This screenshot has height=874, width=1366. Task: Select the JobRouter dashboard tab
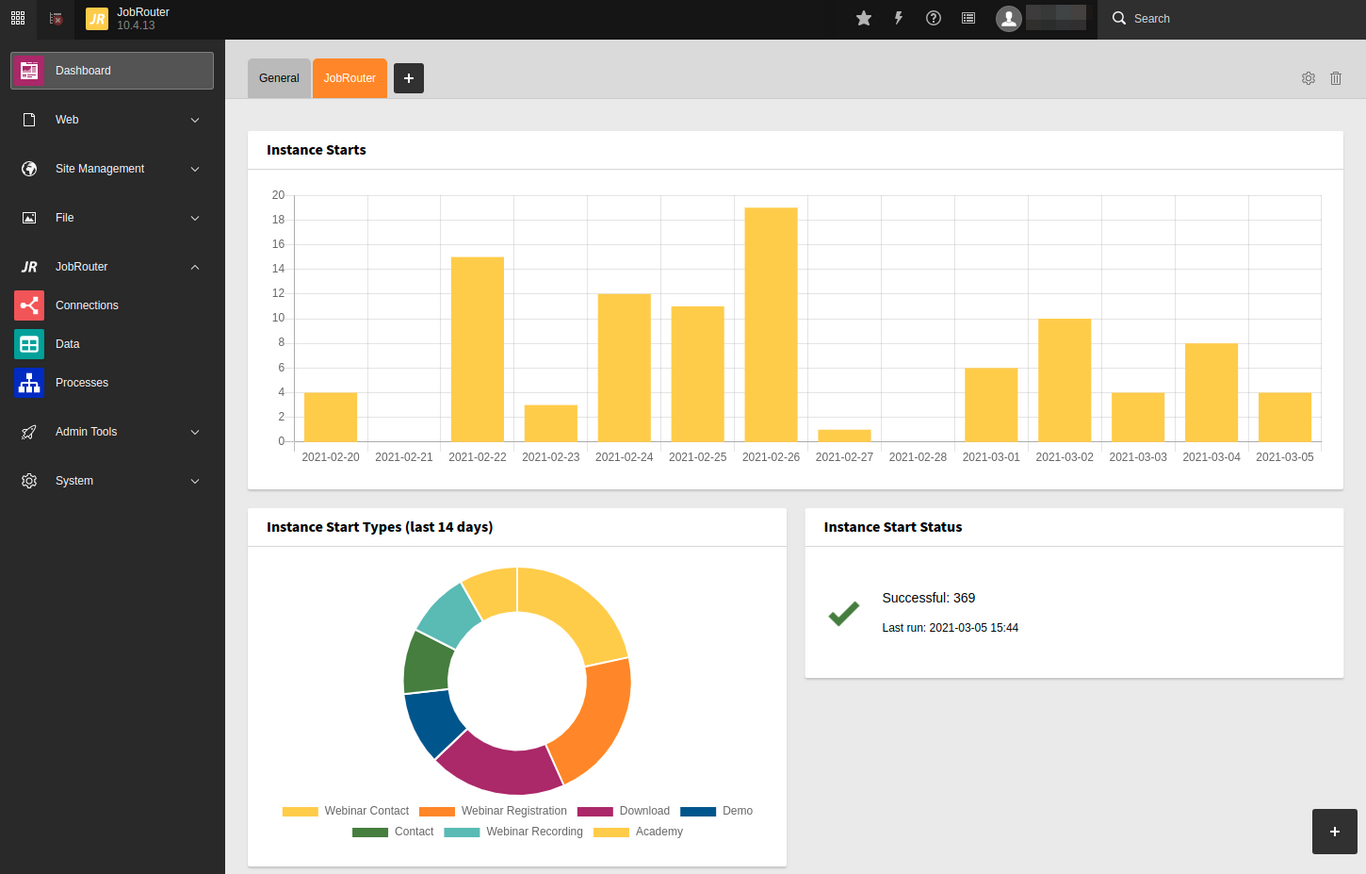click(x=349, y=78)
